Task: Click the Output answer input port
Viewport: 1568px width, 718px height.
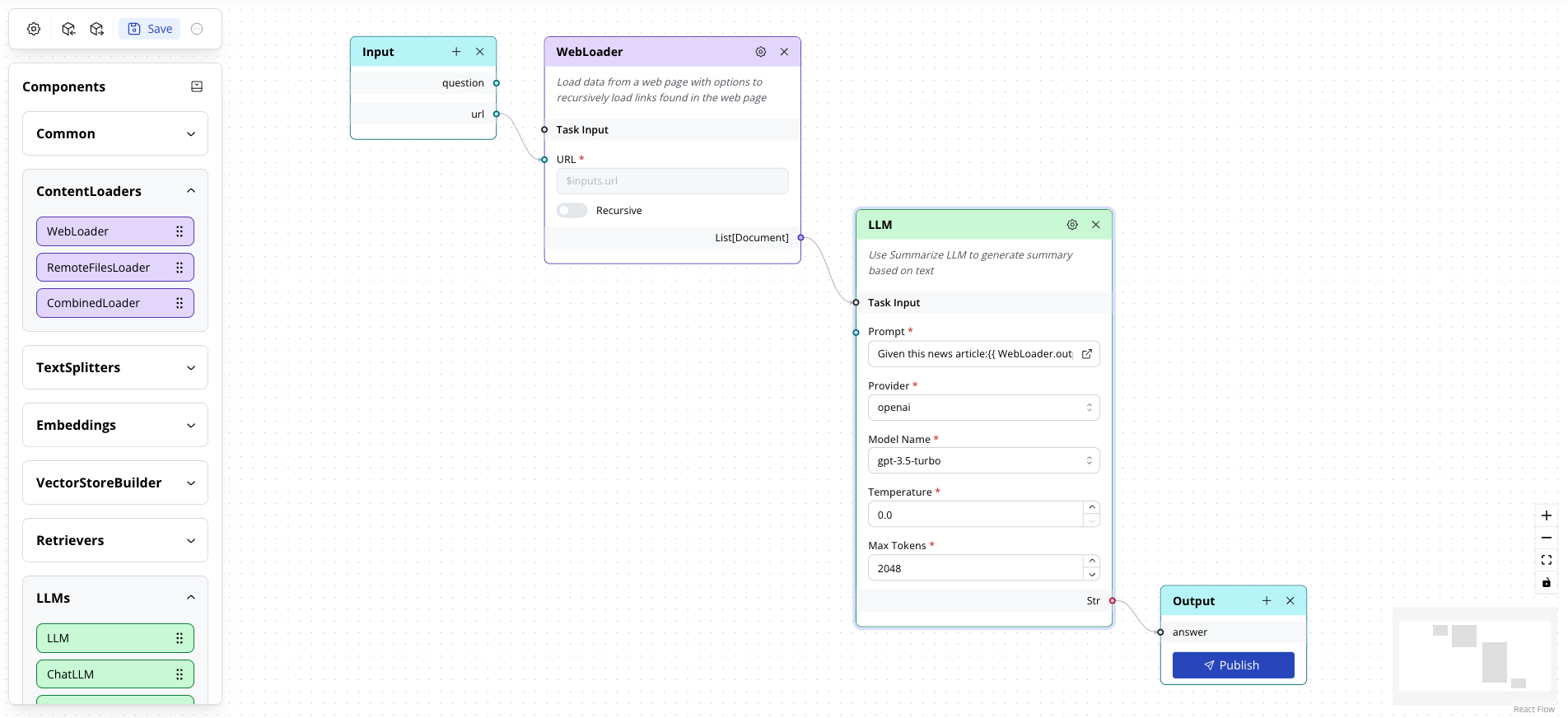Action: point(1160,632)
